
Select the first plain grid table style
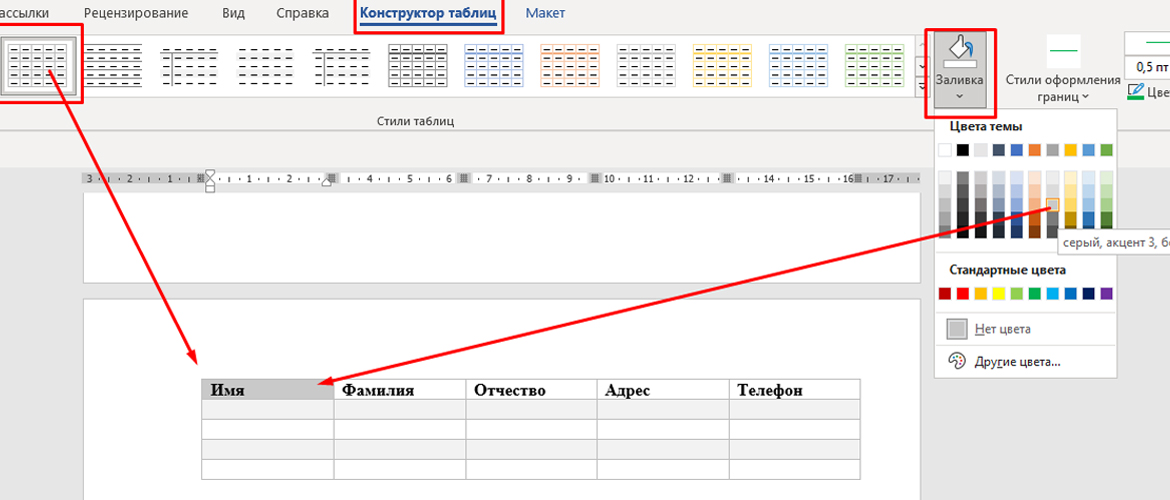pyautogui.click(x=38, y=67)
